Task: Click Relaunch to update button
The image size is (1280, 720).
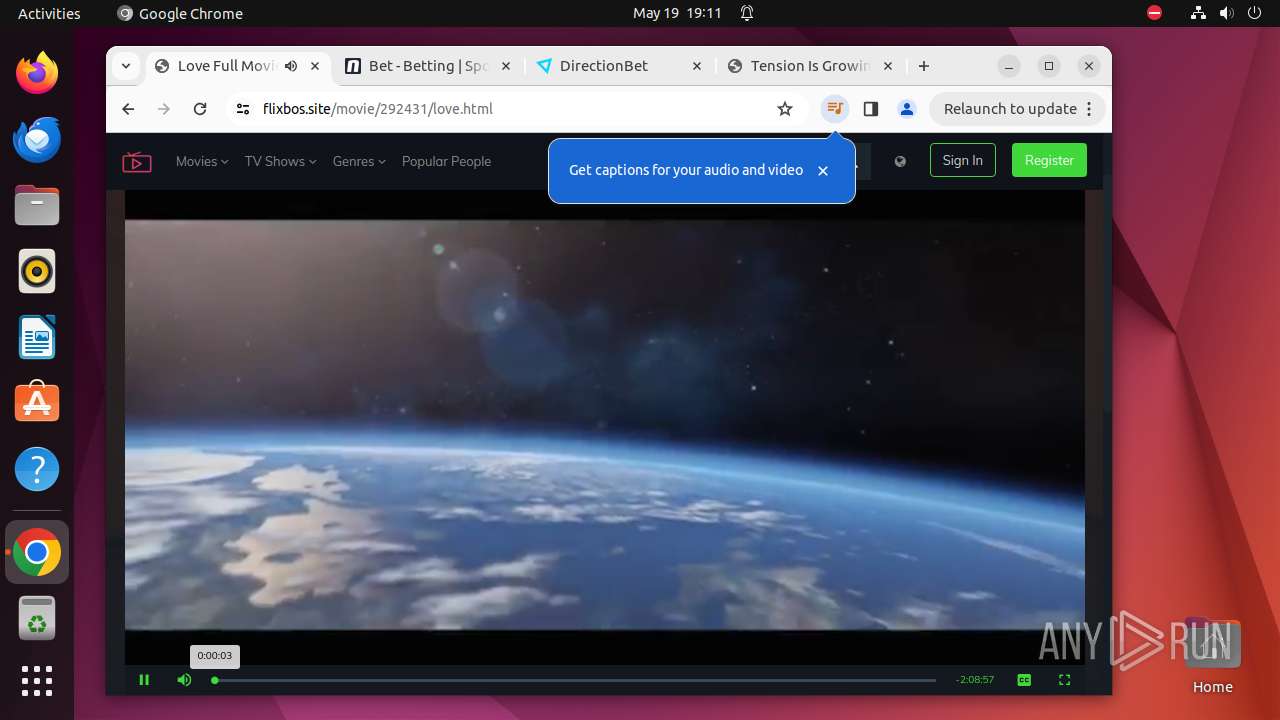Action: pos(1017,109)
